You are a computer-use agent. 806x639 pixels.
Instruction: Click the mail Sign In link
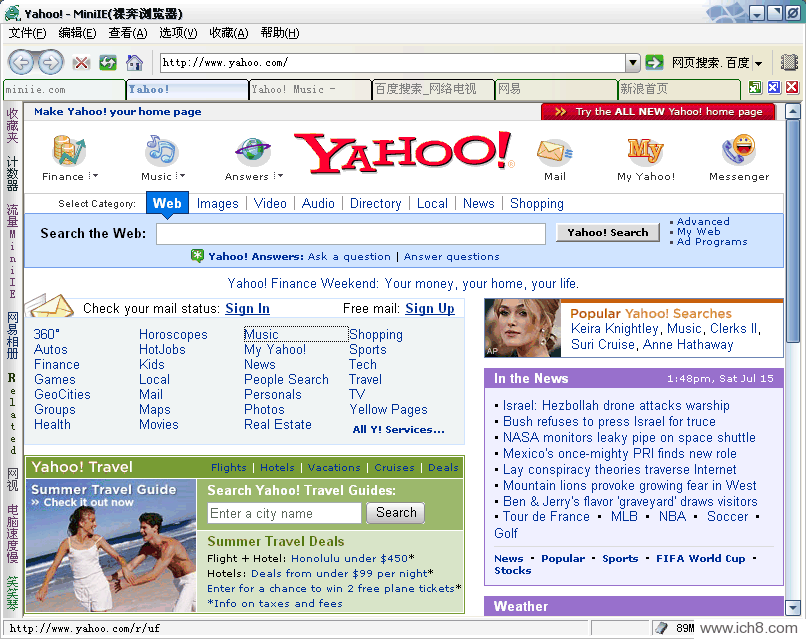point(247,308)
